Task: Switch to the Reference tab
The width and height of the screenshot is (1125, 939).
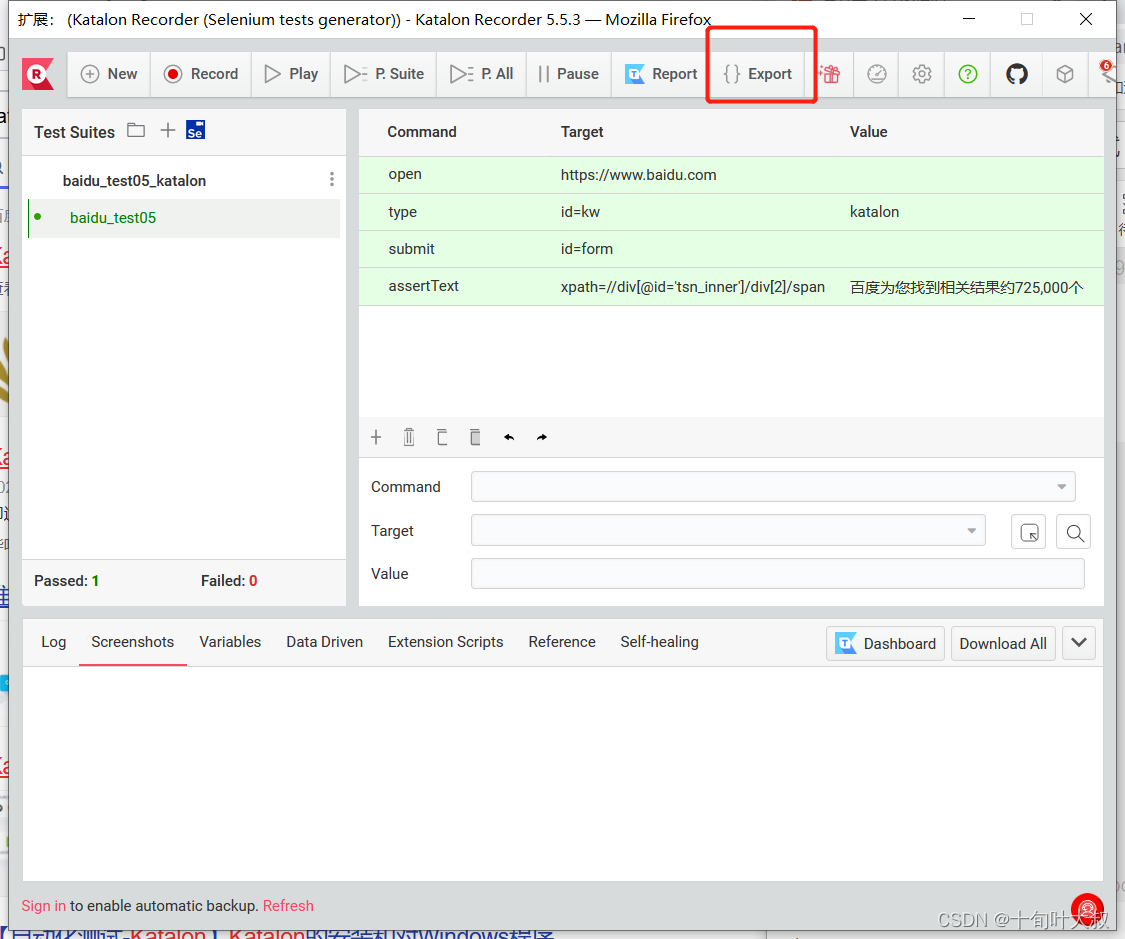Action: [562, 643]
